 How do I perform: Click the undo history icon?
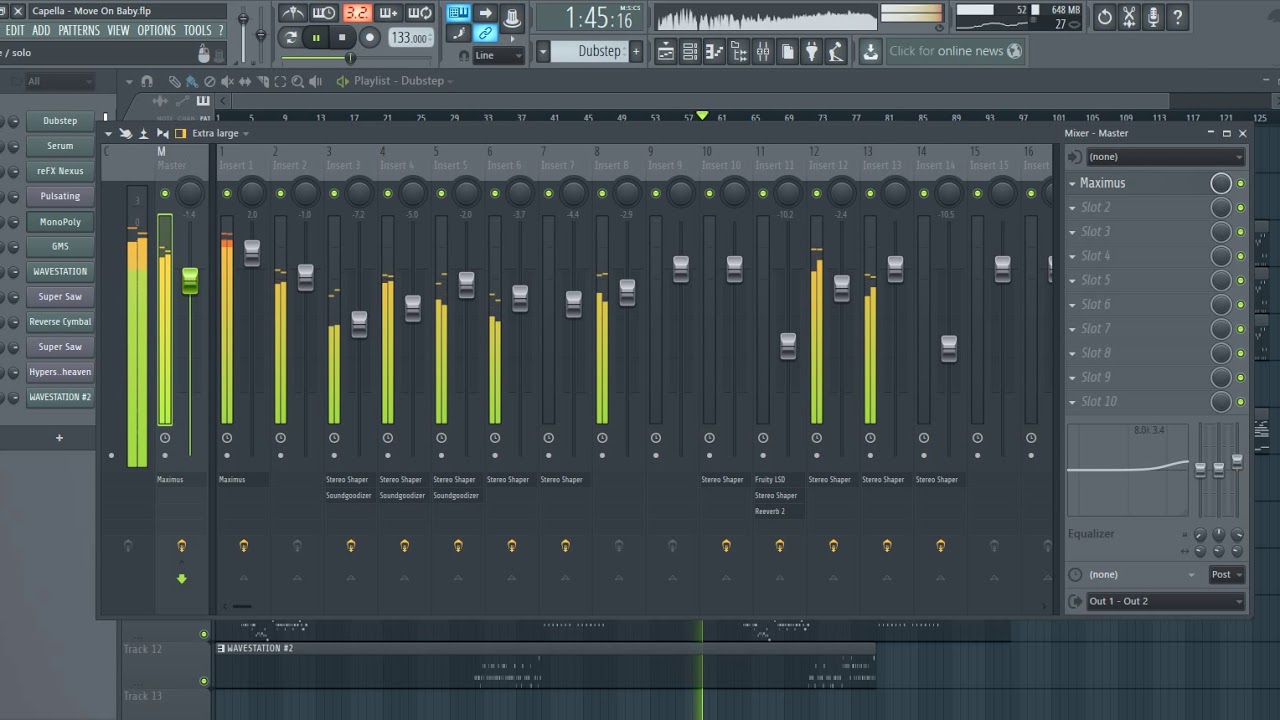(1104, 17)
